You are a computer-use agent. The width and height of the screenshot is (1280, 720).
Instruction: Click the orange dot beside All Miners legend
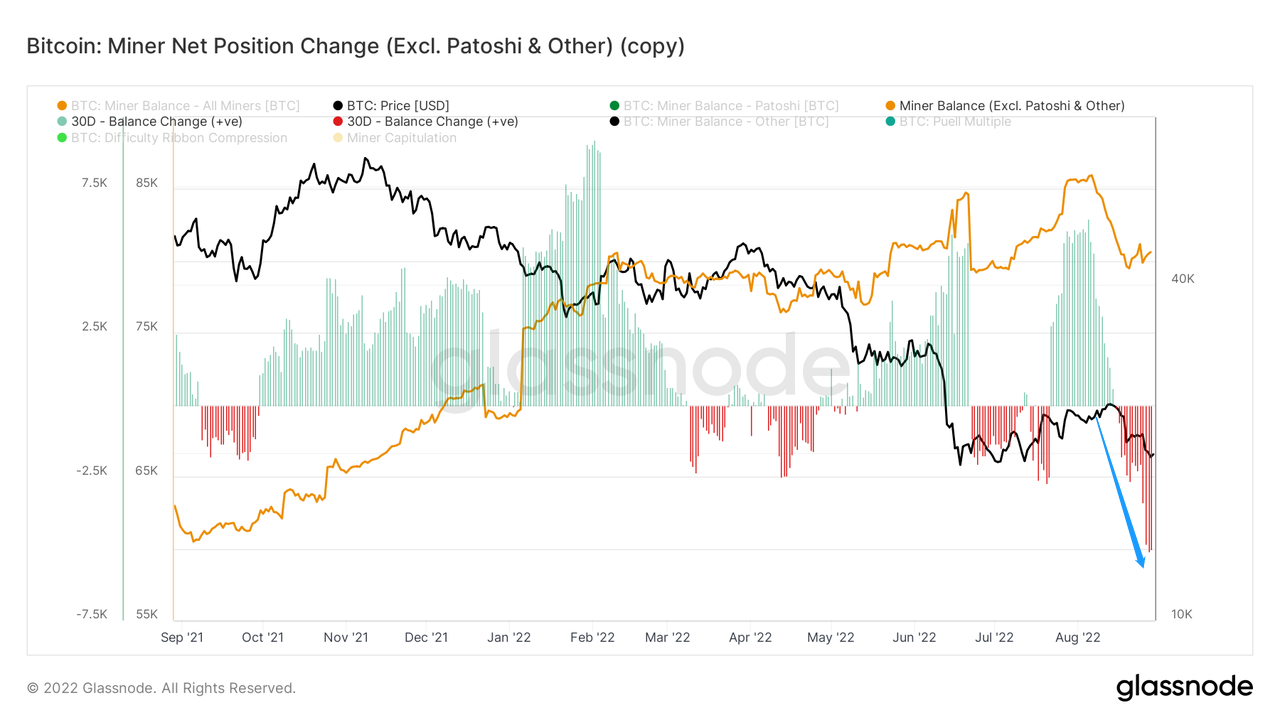(62, 106)
